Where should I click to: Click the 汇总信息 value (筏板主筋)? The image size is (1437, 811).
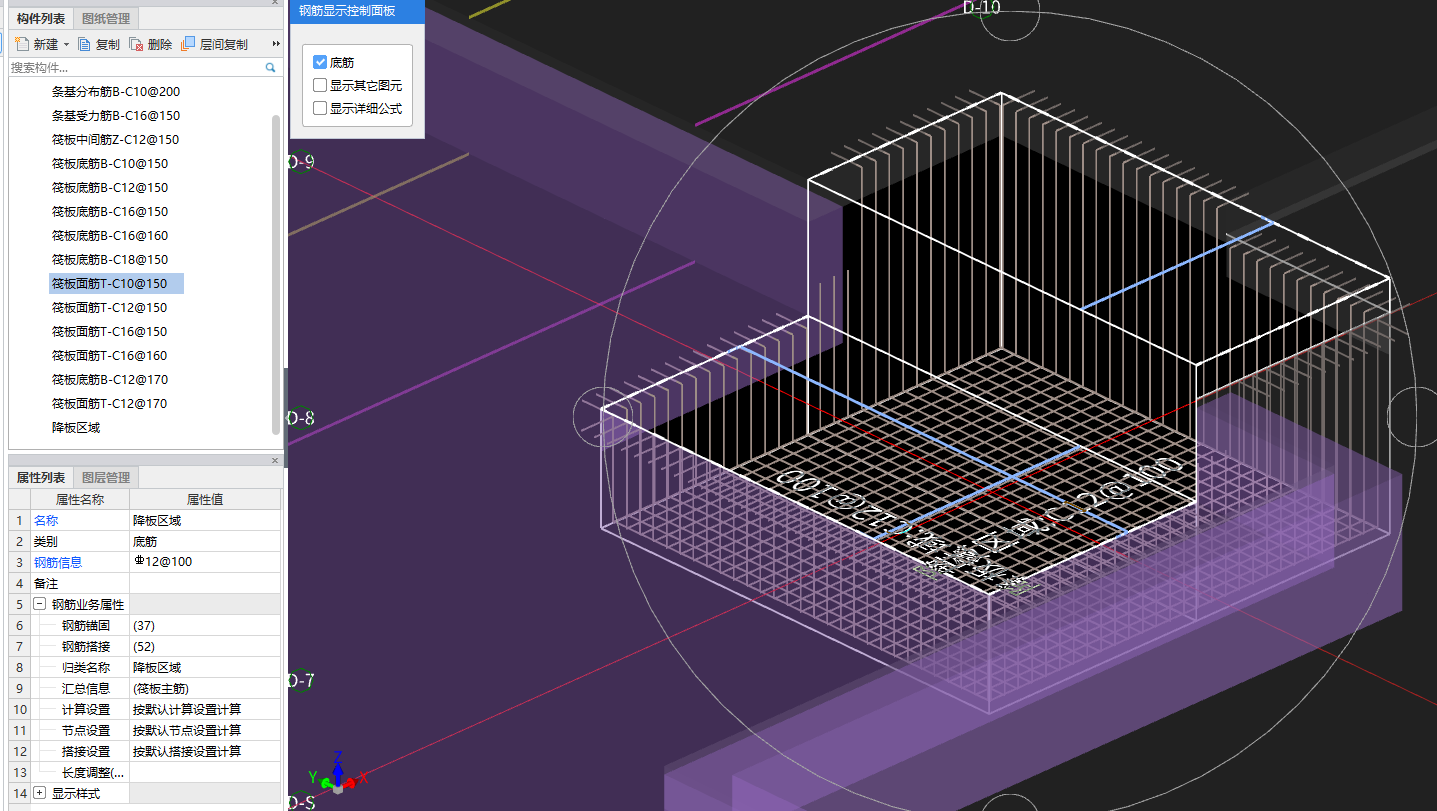coord(205,688)
